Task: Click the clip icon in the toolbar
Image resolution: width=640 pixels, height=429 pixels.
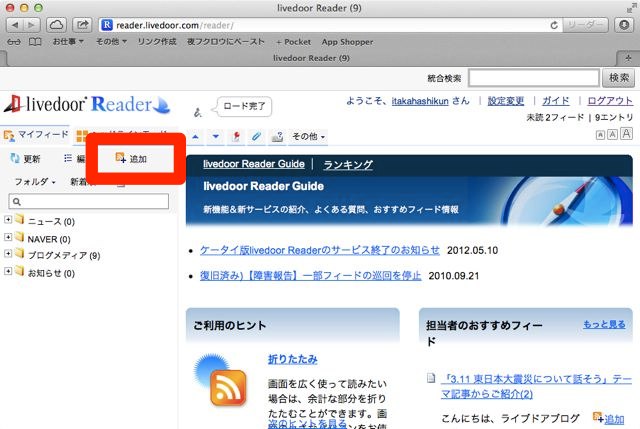Action: point(256,137)
